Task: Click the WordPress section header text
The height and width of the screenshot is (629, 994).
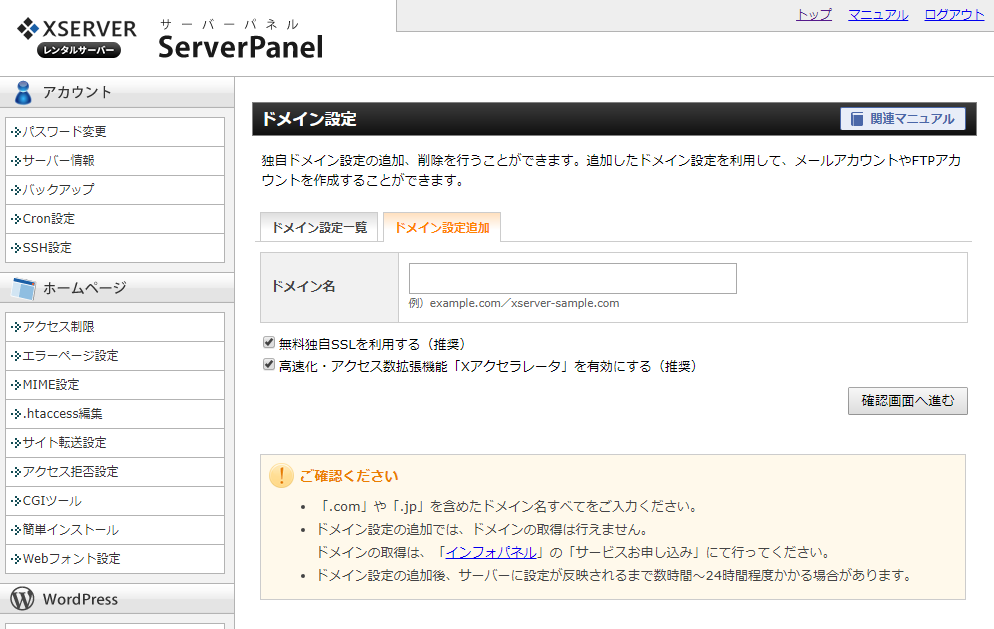Action: pos(81,599)
